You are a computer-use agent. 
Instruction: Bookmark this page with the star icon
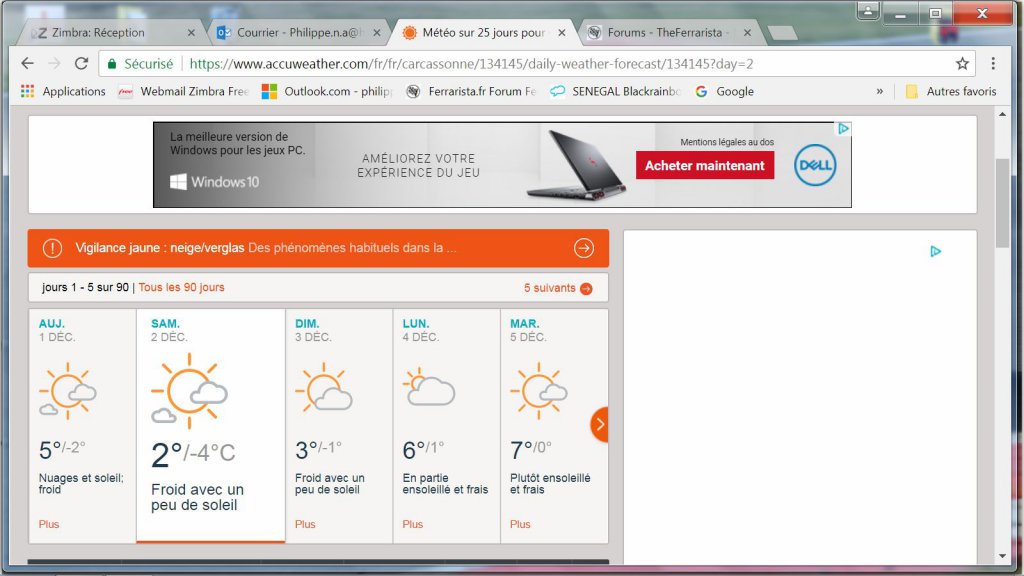pos(962,63)
